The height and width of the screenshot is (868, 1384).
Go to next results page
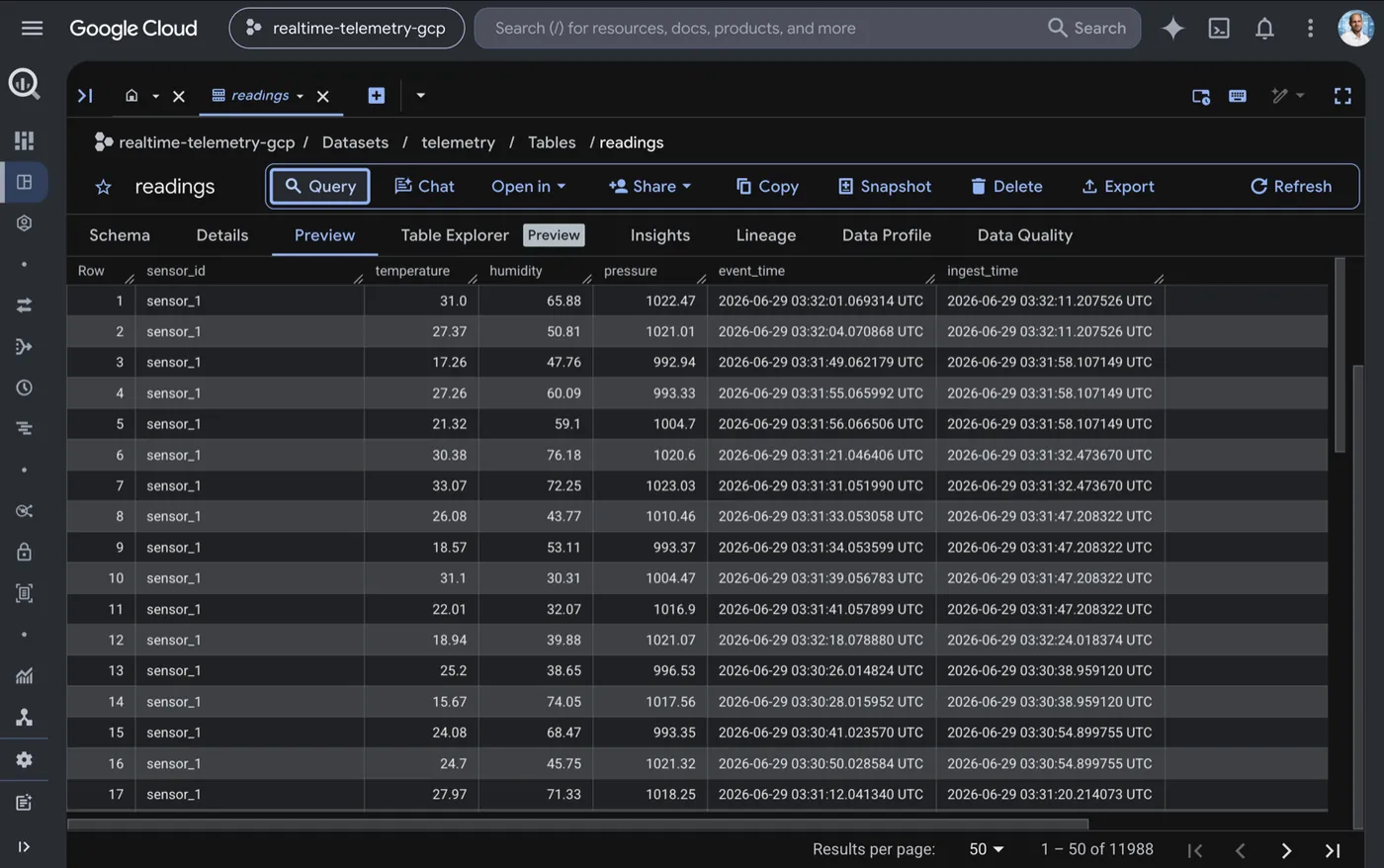point(1286,850)
